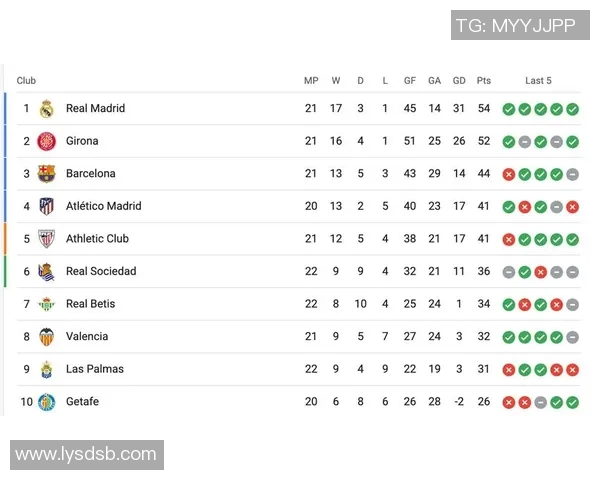The height and width of the screenshot is (480, 600).
Task: Click the Real Madrid club crest
Action: 46,108
